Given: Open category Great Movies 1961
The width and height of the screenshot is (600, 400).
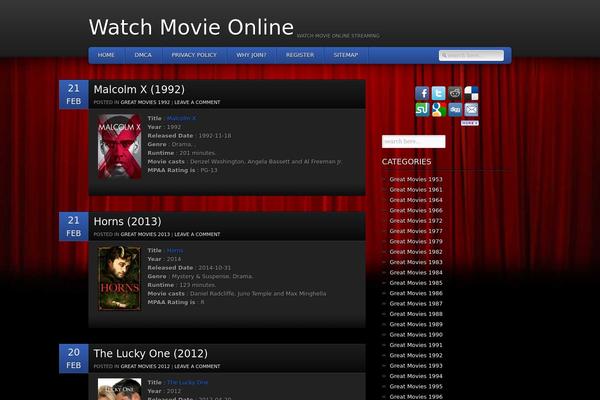Looking at the screenshot, I should click(x=416, y=189).
